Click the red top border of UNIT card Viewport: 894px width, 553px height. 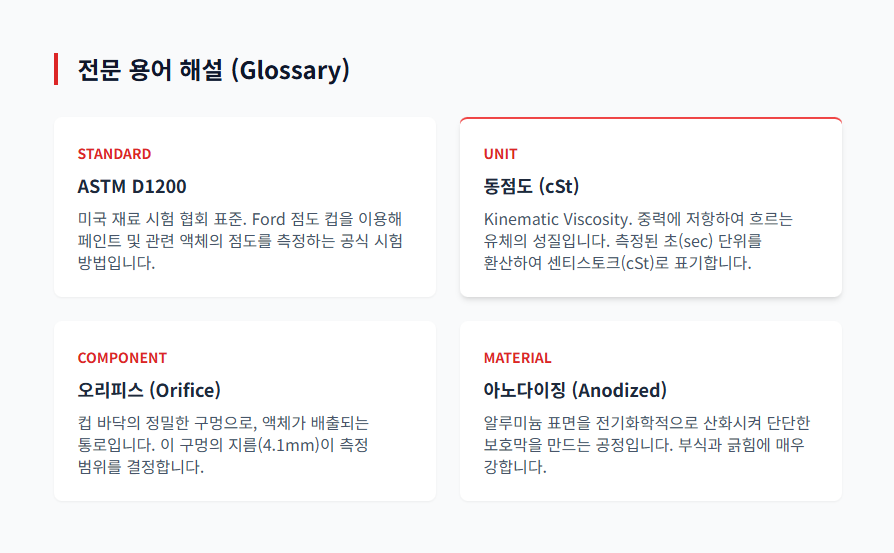650,118
